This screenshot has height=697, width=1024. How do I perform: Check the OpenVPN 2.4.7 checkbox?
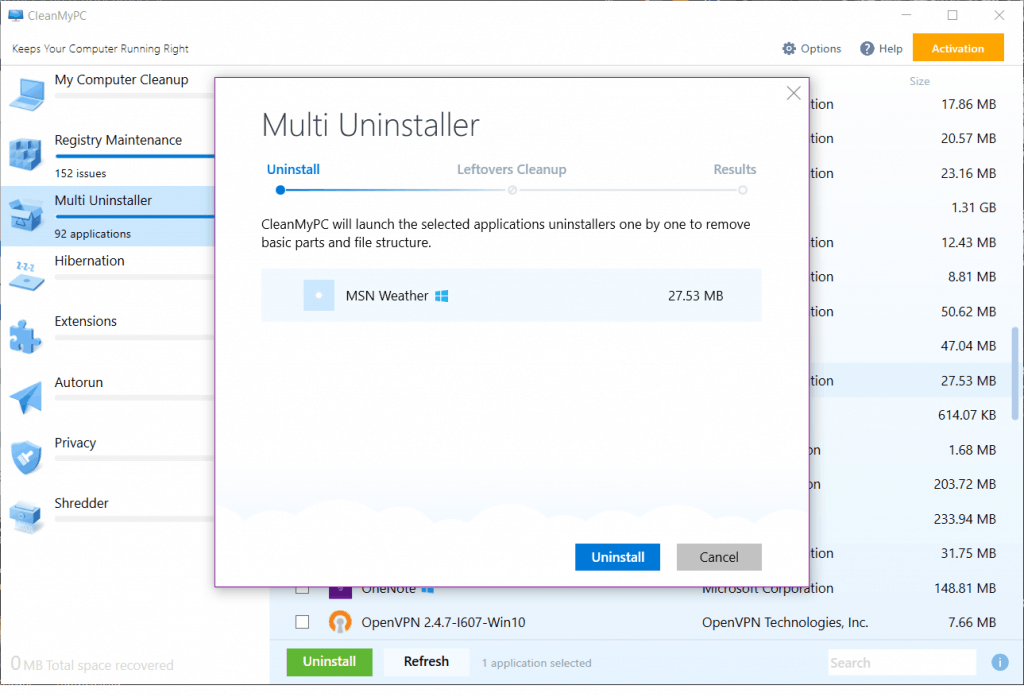coord(302,622)
